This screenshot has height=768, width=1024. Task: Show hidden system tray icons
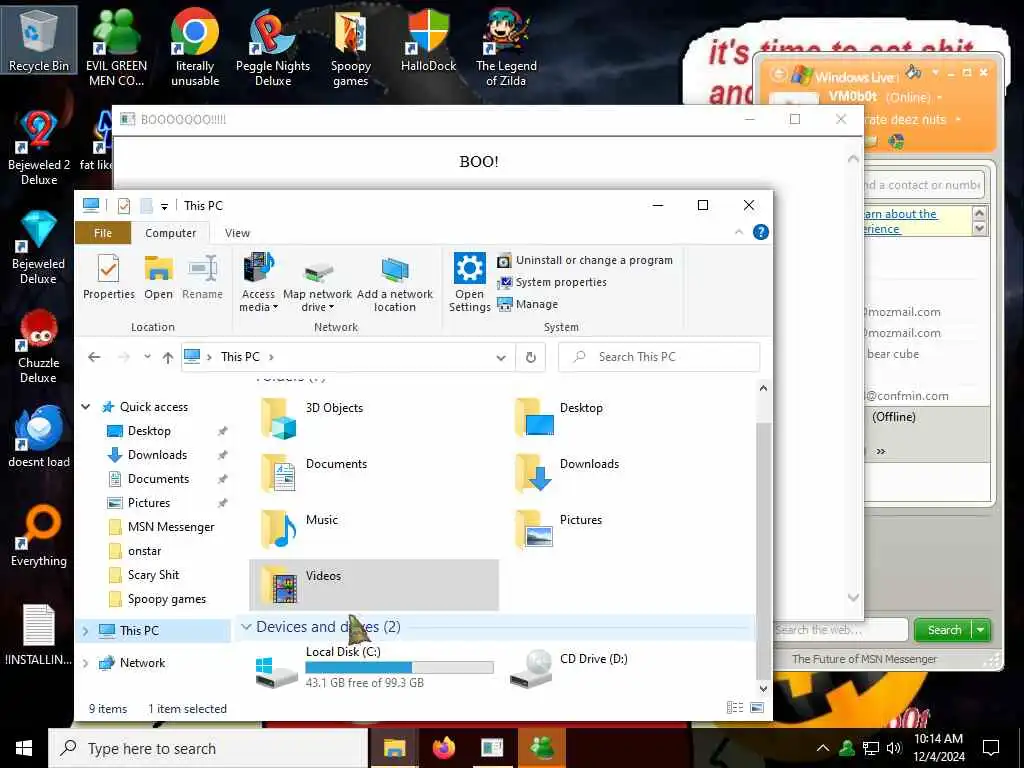point(823,748)
